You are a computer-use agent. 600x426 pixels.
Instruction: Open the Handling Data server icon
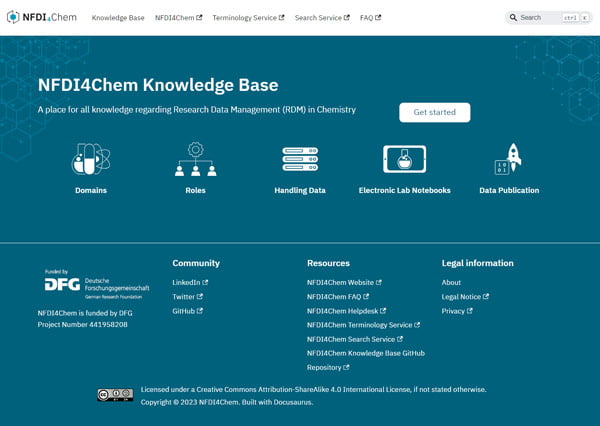[x=300, y=159]
